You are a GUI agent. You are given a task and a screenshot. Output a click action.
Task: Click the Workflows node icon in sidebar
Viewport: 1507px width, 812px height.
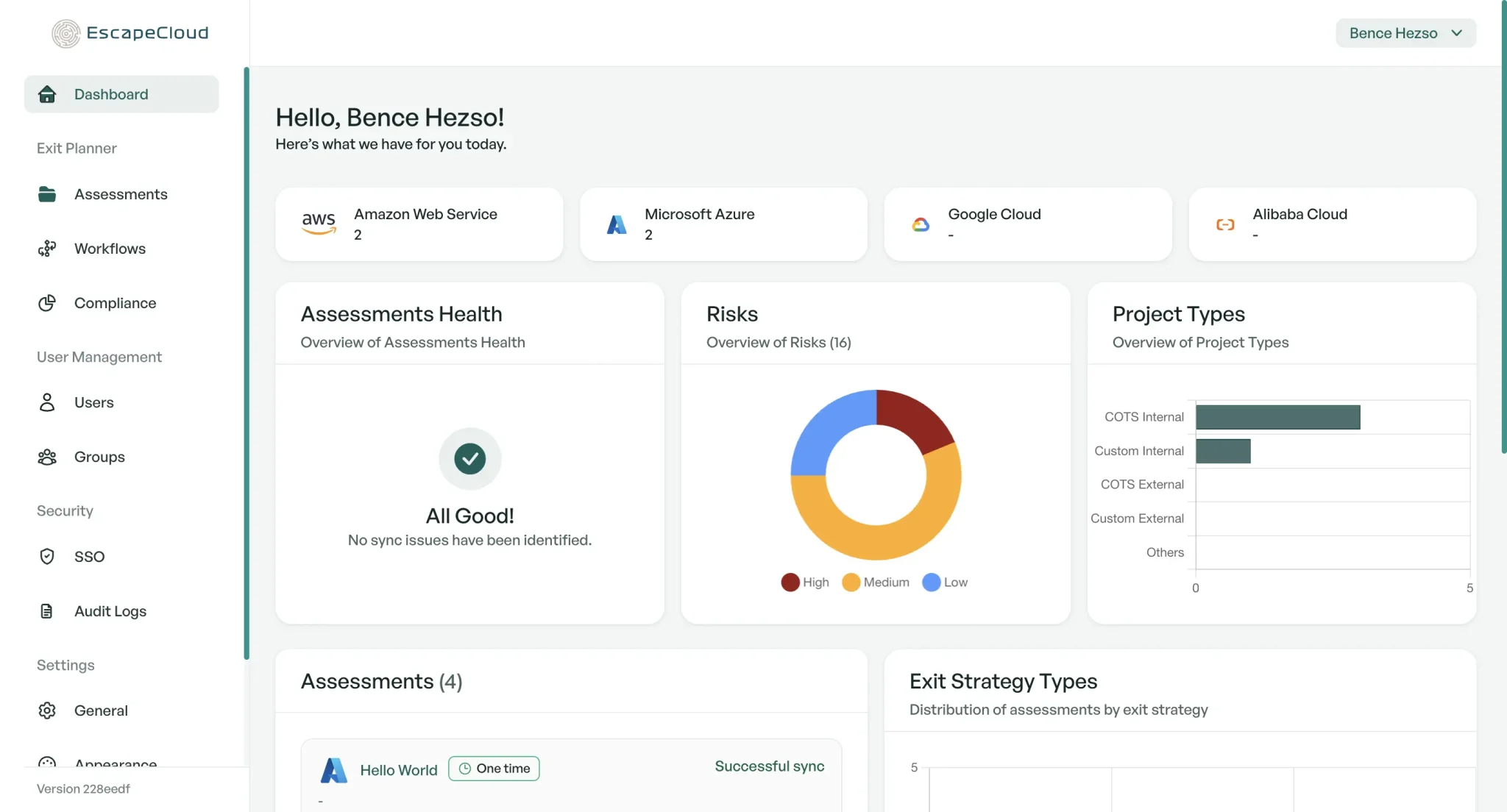click(x=47, y=249)
